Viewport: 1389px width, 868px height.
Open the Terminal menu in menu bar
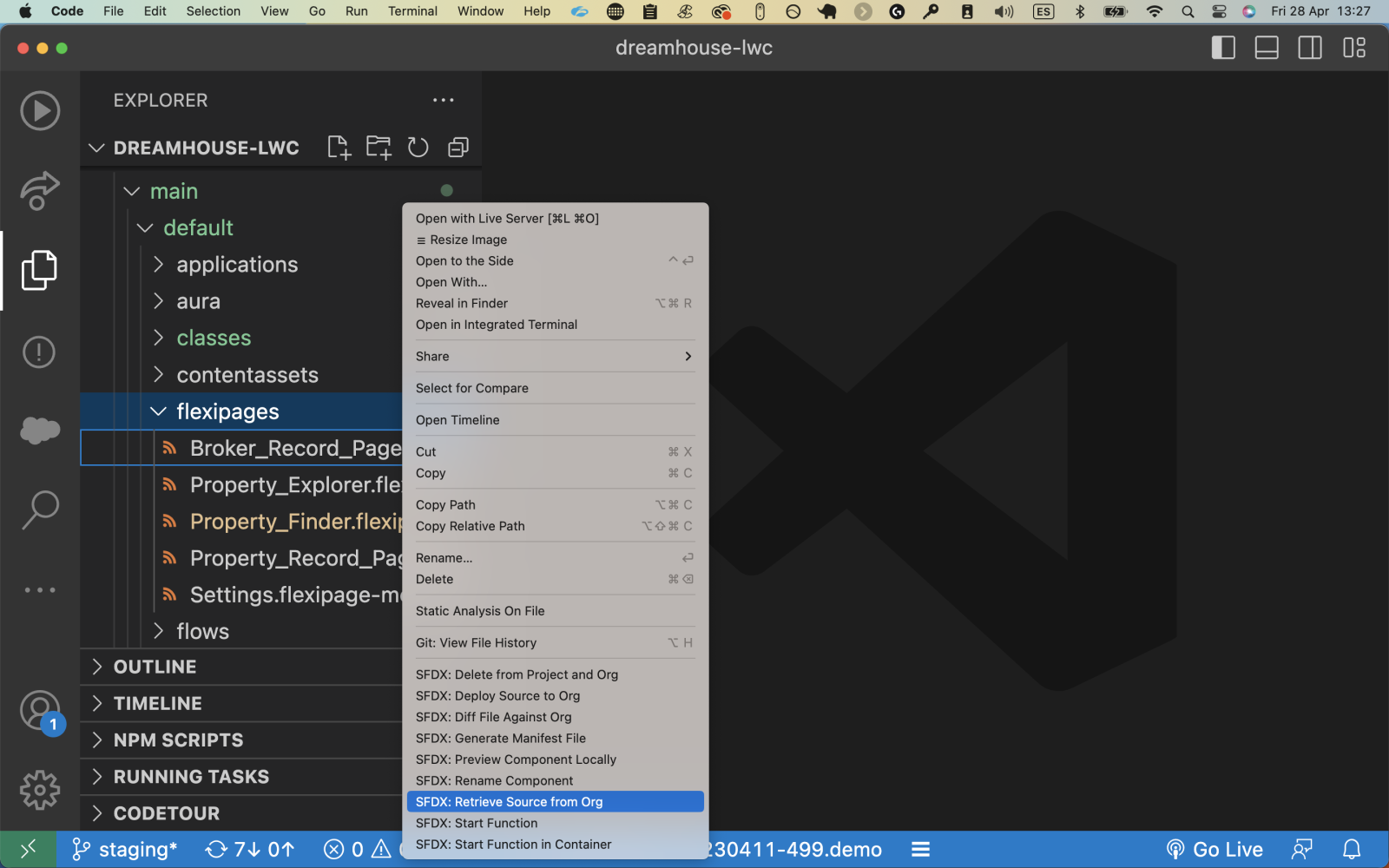click(x=412, y=11)
